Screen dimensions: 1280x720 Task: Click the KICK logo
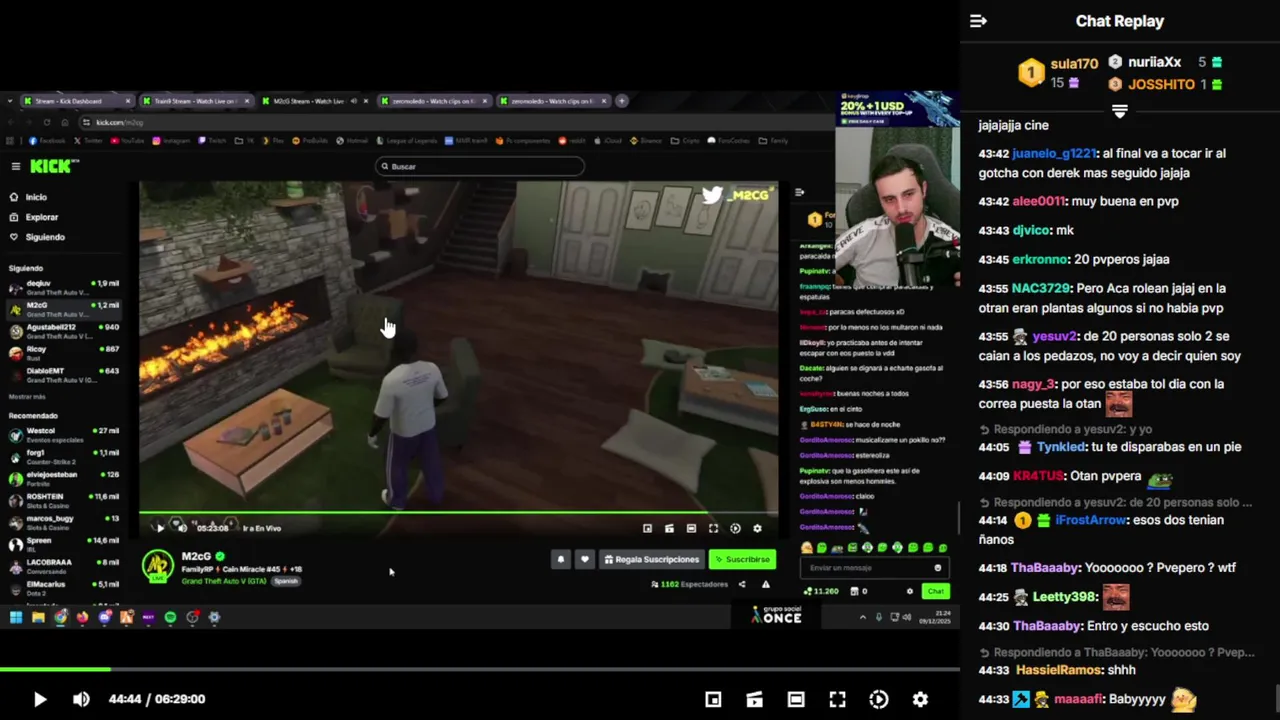(x=50, y=166)
